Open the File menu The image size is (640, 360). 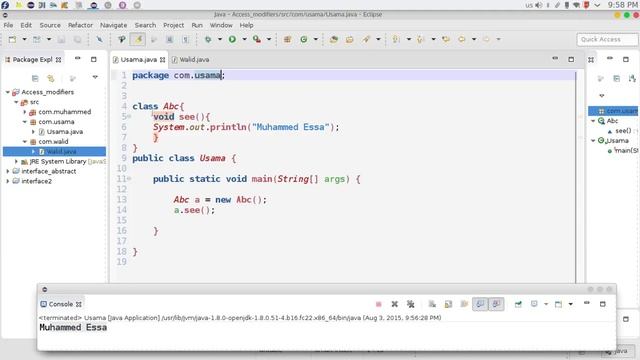(8, 25)
